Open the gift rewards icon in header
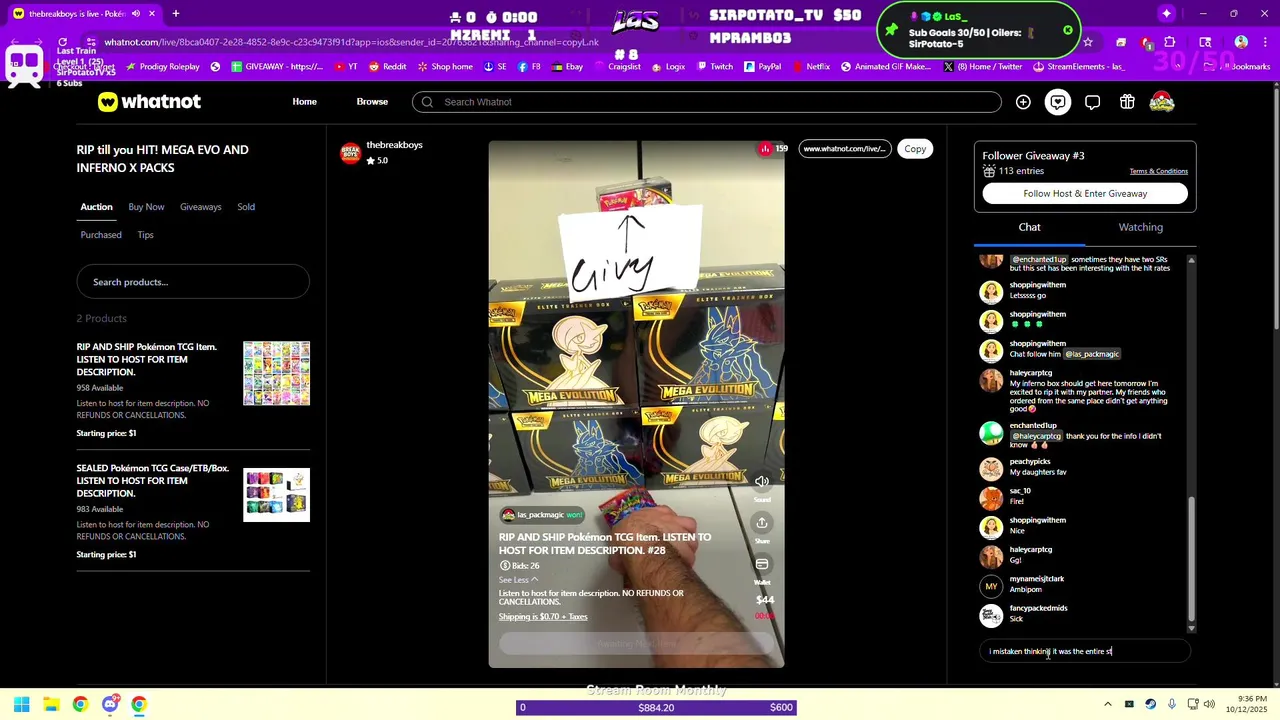1280x720 pixels. click(x=1127, y=102)
